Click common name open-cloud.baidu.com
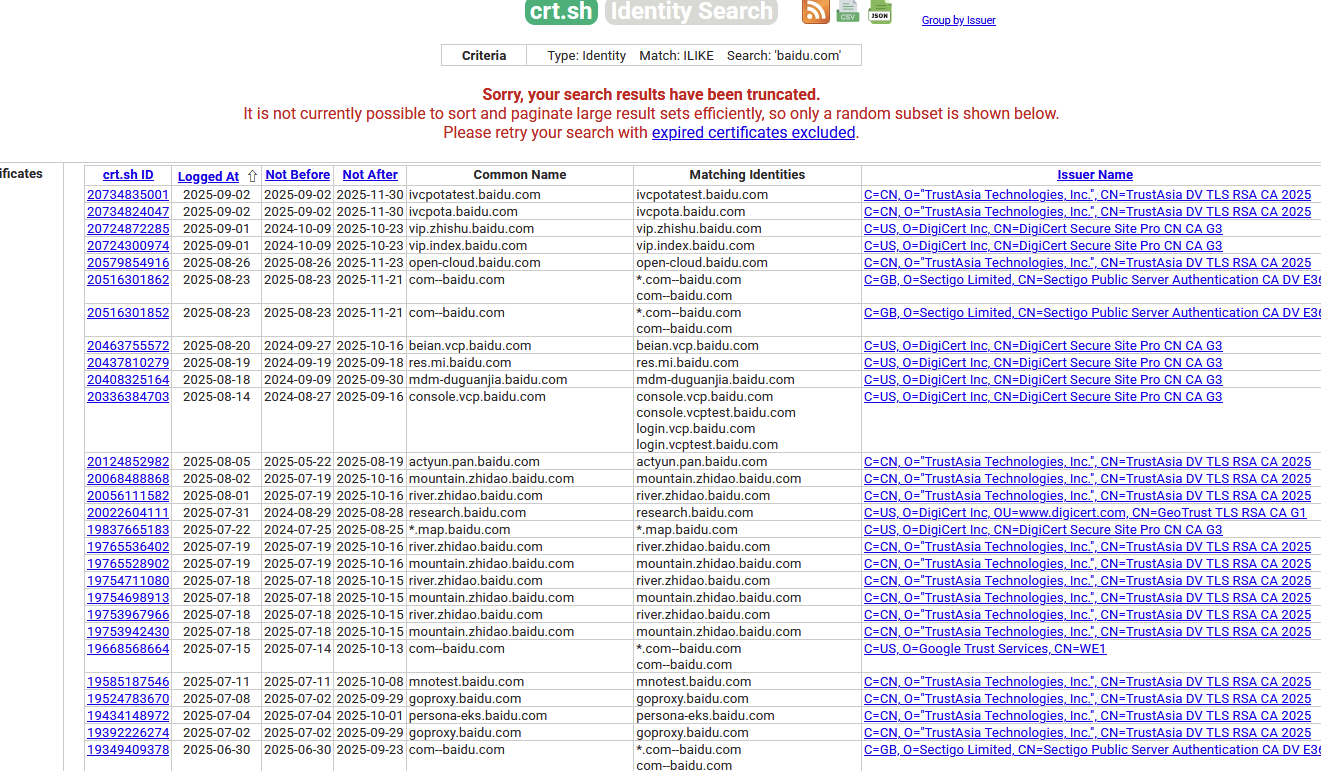The image size is (1321, 771). 475,263
